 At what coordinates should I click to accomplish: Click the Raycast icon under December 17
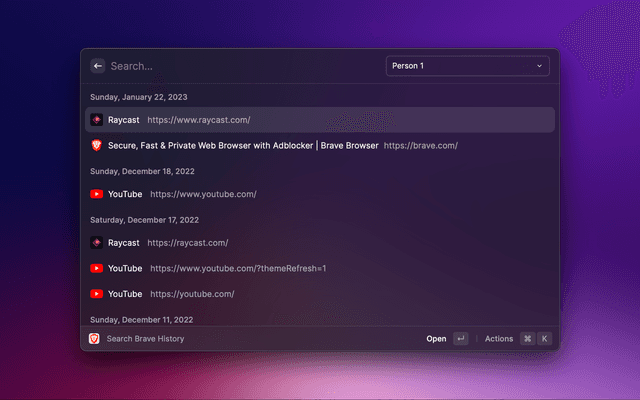(96, 242)
